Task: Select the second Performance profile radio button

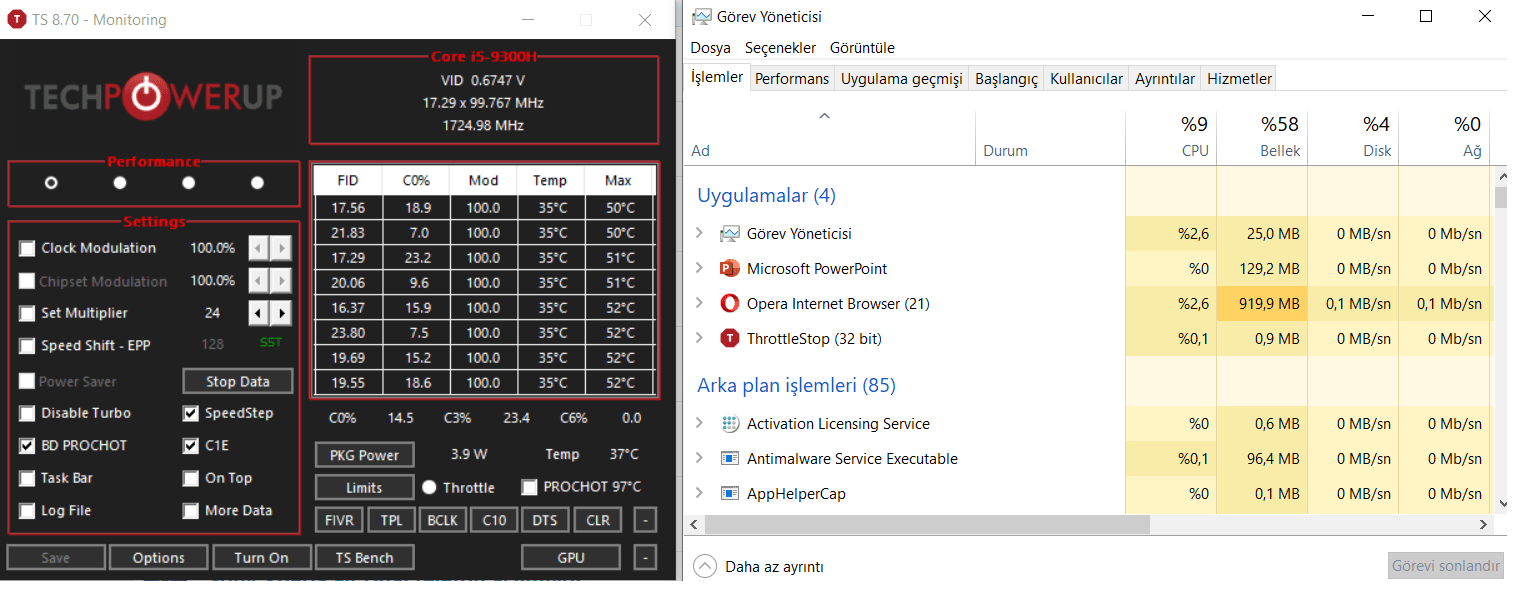Action: (x=120, y=183)
